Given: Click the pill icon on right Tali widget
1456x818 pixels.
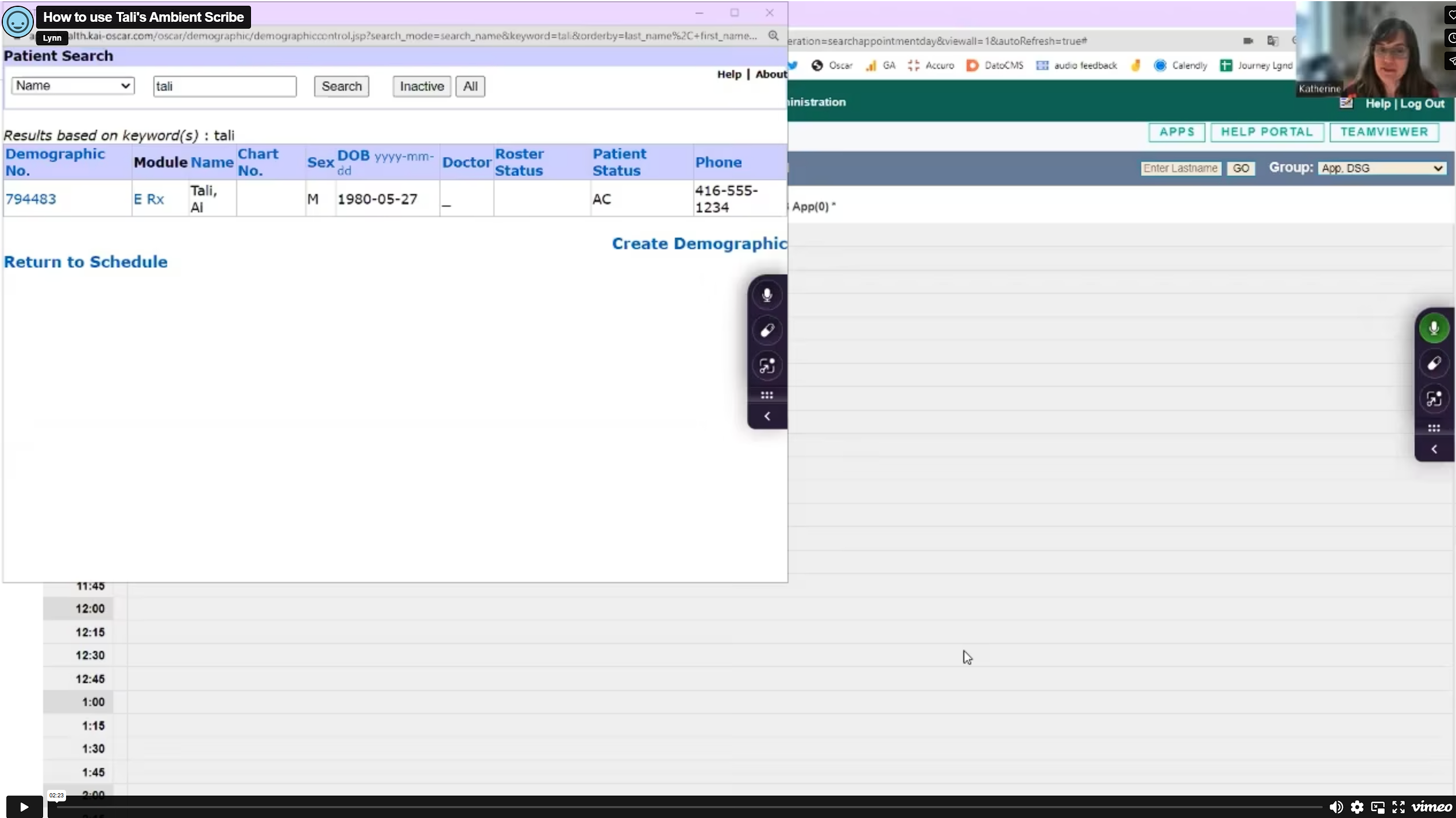Looking at the screenshot, I should [x=1434, y=364].
